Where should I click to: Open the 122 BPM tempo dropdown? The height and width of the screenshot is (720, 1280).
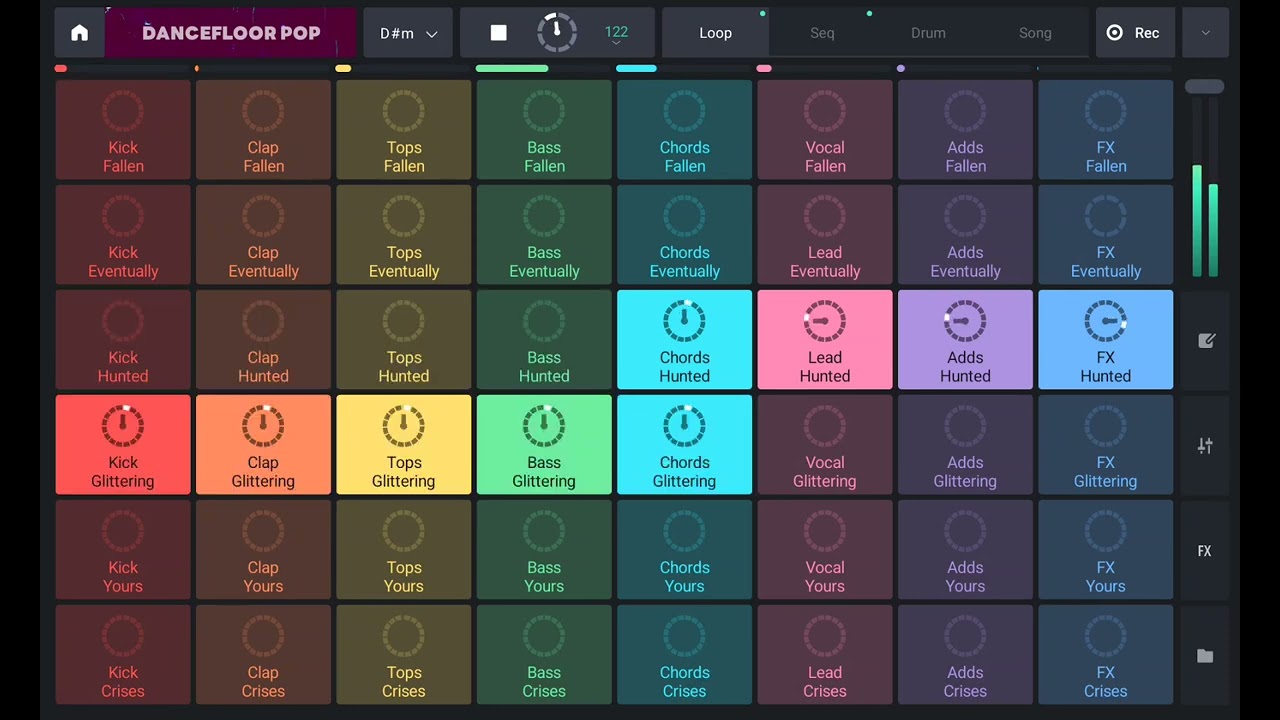pos(617,36)
